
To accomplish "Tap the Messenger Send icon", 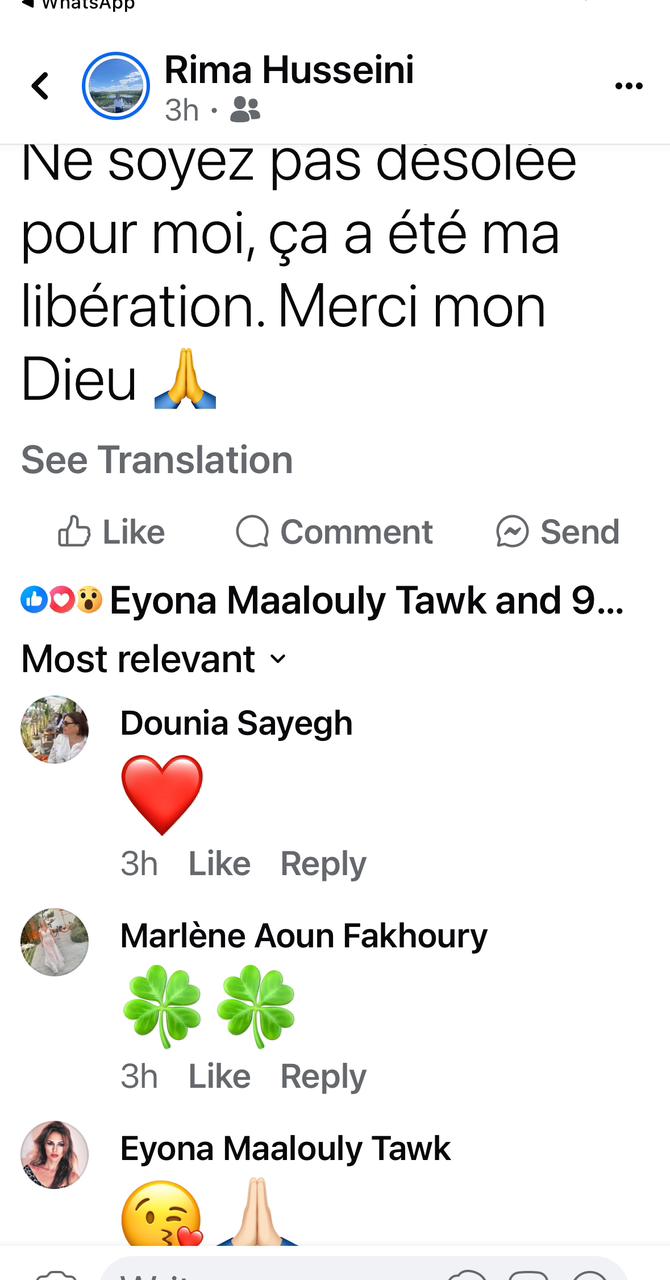I will [x=512, y=532].
